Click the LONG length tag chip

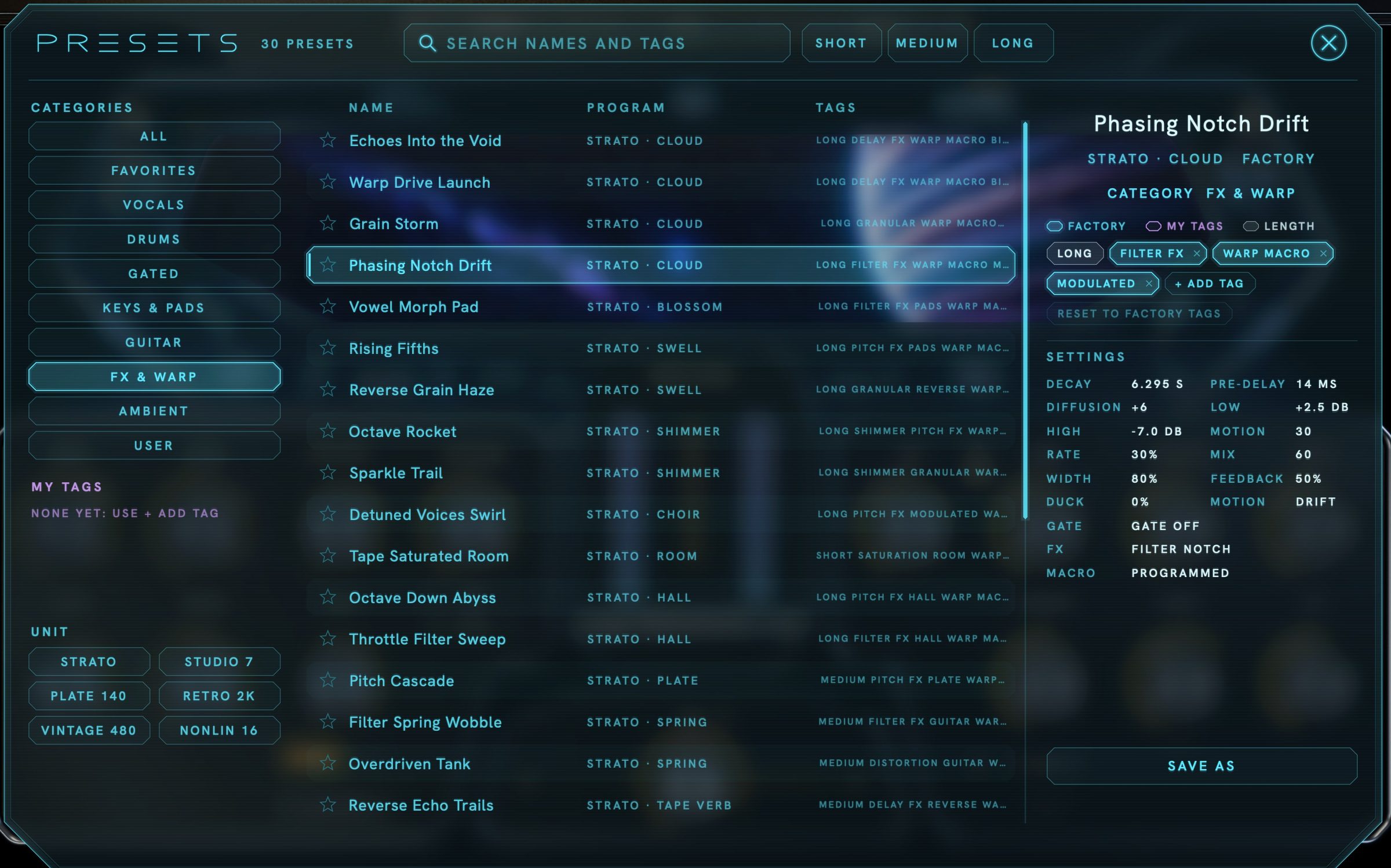click(x=1075, y=253)
